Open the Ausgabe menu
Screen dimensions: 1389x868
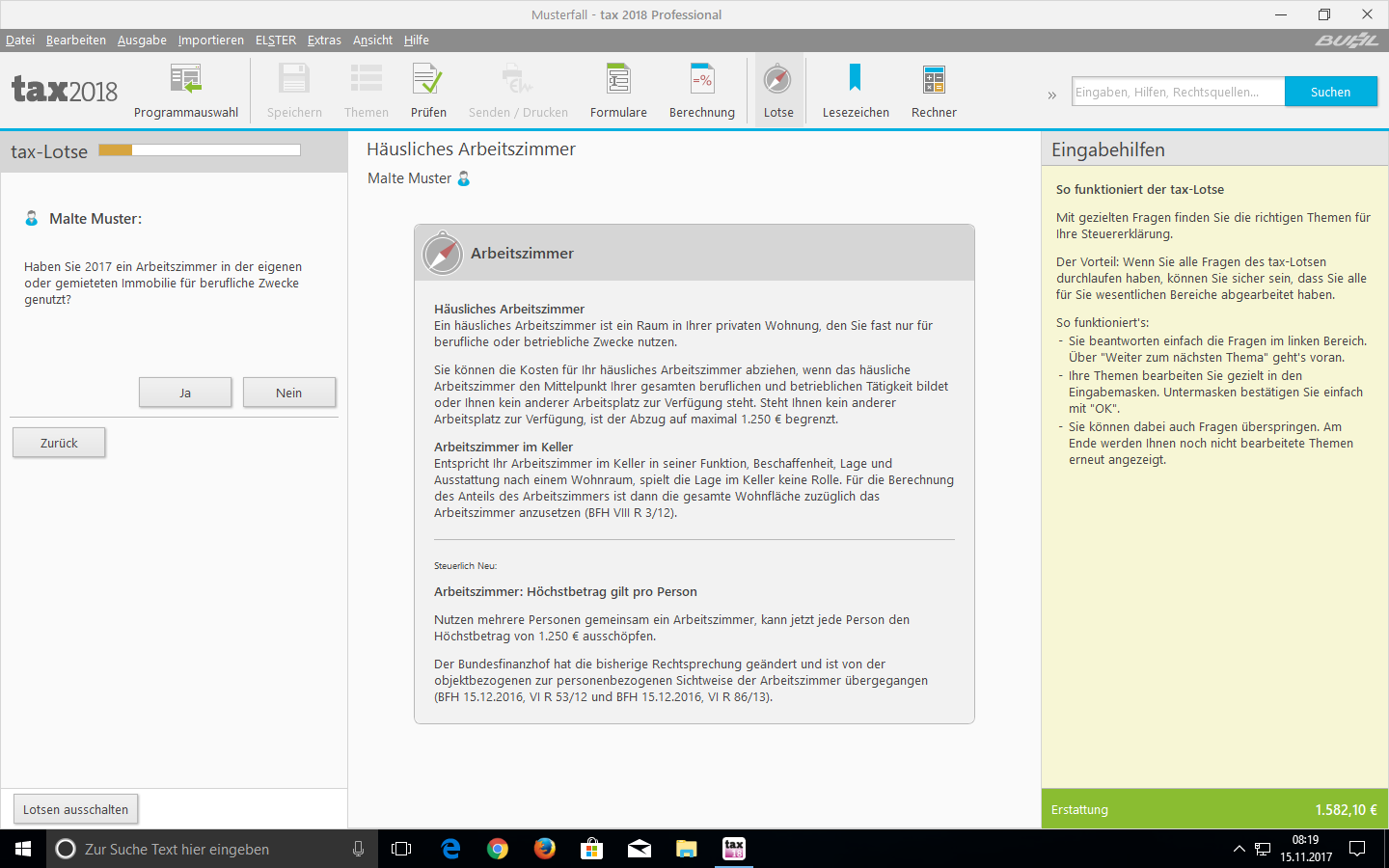tap(142, 41)
